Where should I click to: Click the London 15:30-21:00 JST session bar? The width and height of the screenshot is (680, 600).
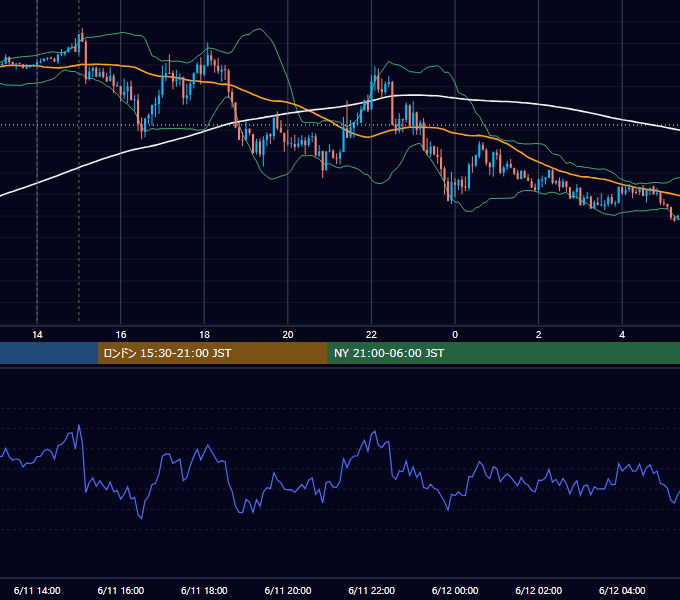pos(212,353)
